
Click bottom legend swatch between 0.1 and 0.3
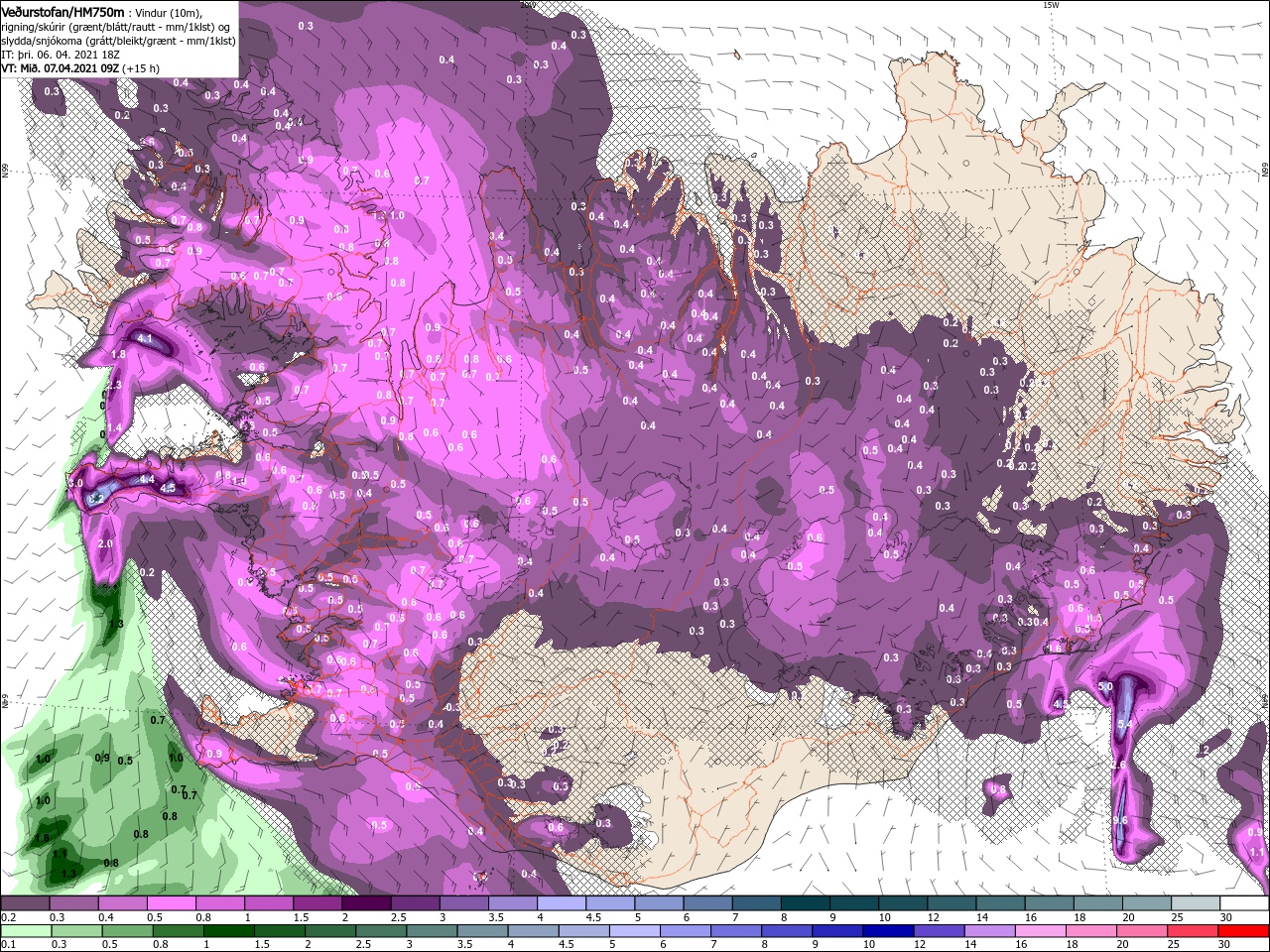(25, 930)
